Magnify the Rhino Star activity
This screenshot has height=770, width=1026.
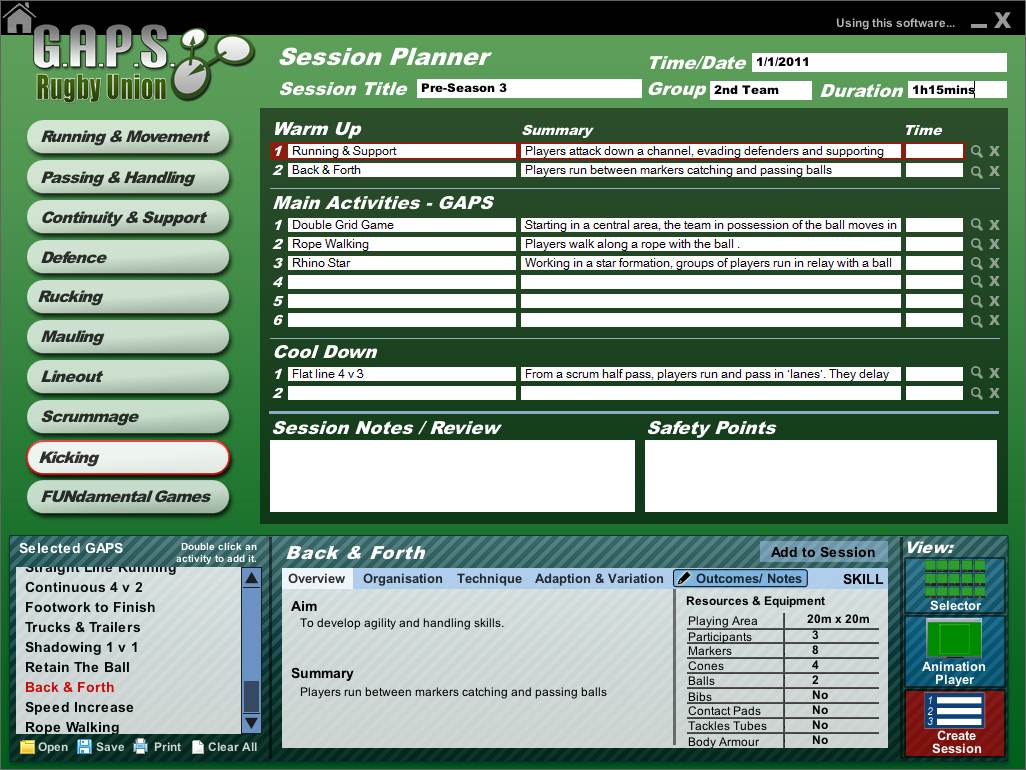tap(976, 262)
